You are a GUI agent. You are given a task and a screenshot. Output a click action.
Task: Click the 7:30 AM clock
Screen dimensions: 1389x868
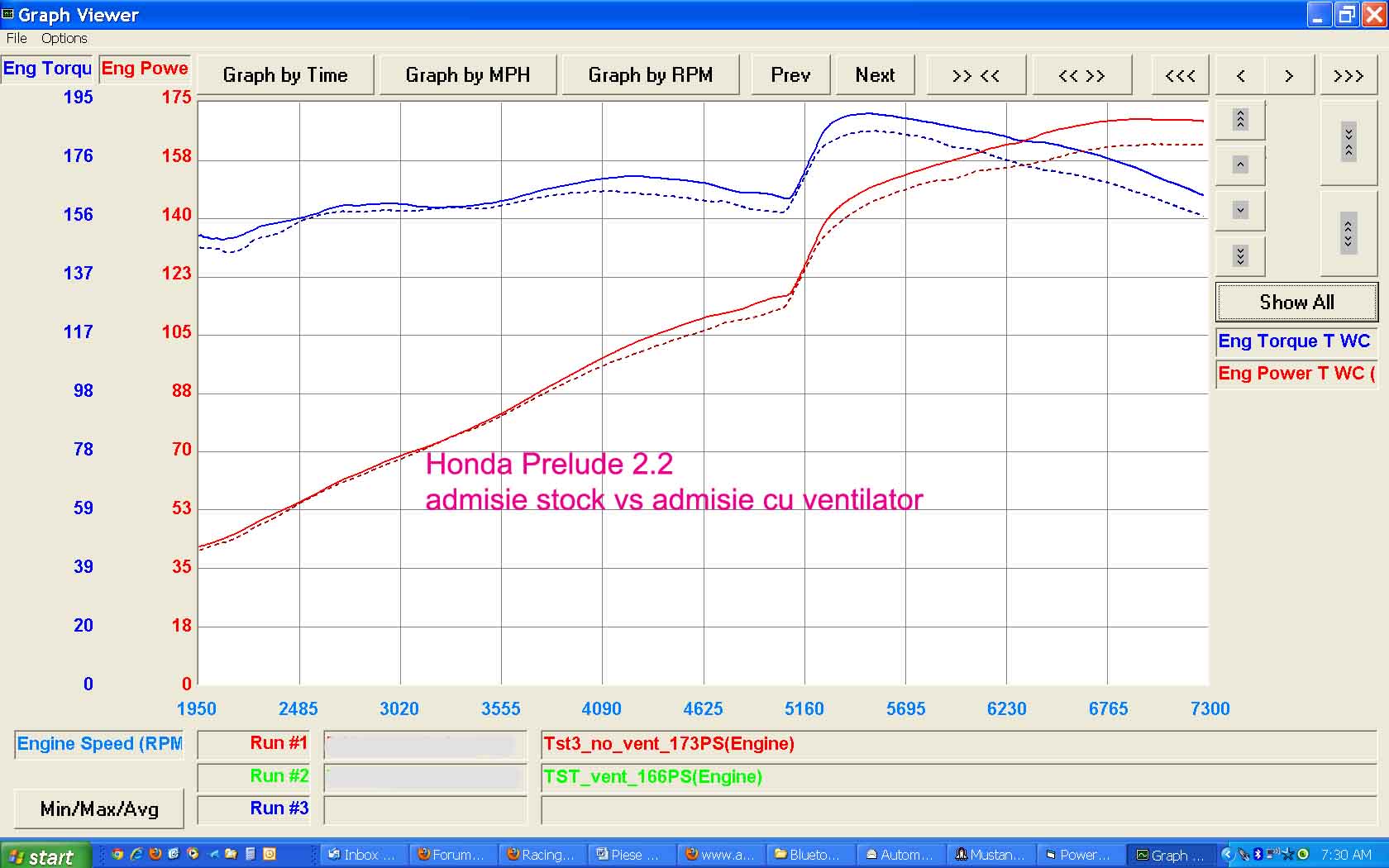(1345, 855)
